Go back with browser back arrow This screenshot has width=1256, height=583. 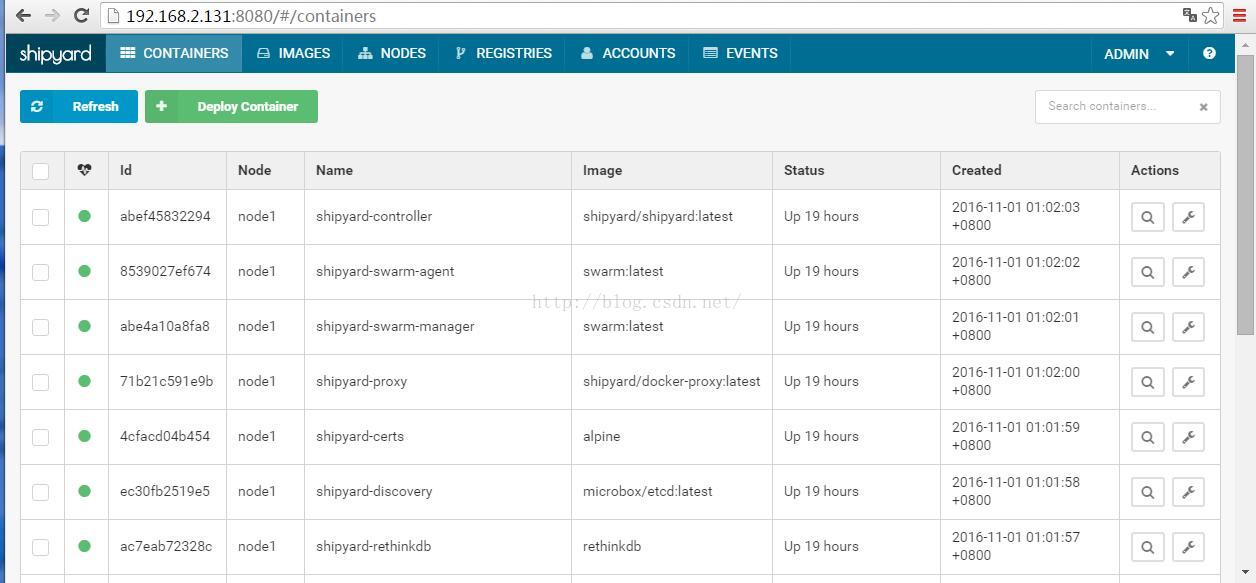click(23, 15)
